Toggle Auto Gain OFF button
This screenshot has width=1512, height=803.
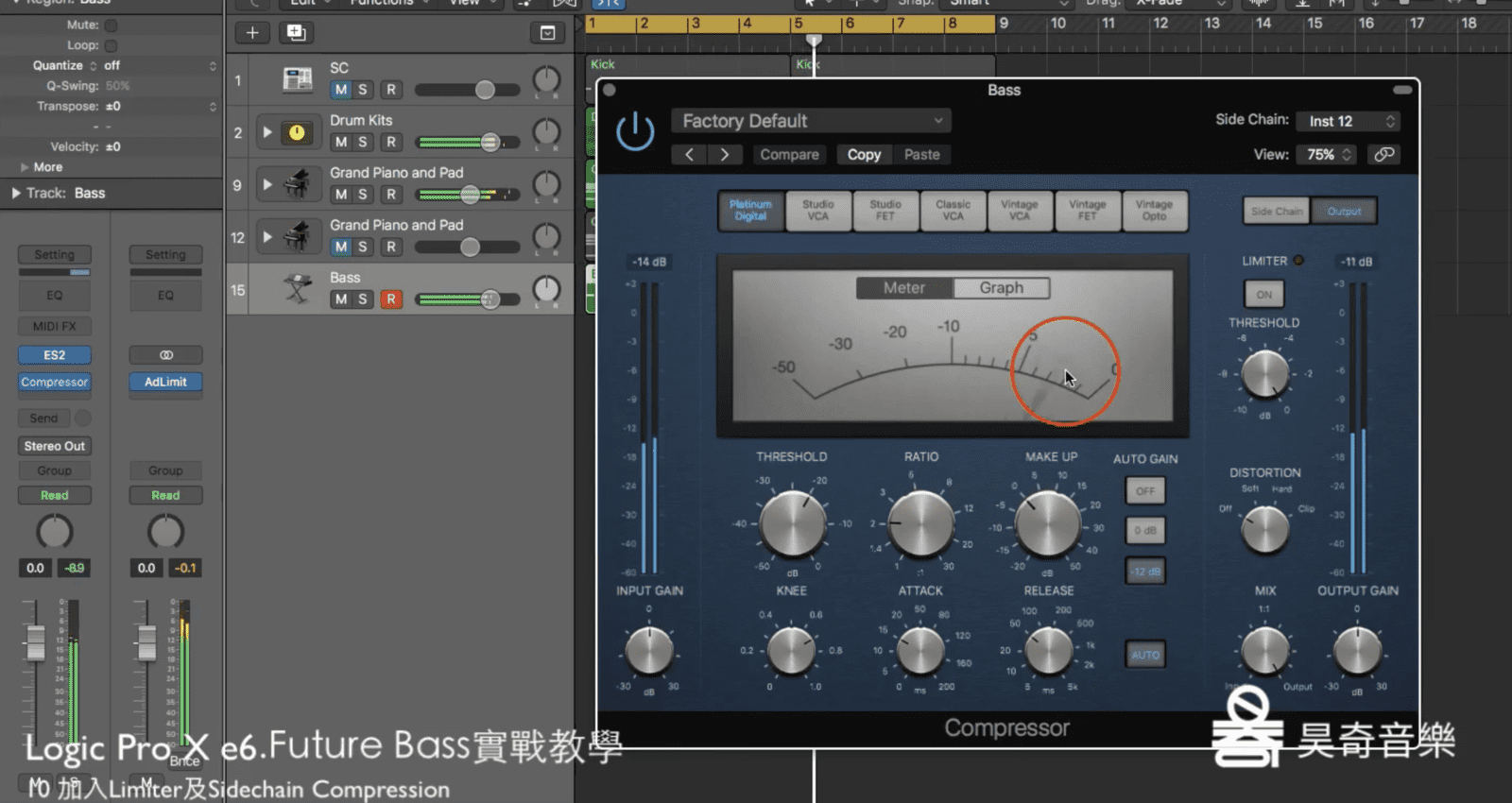click(1145, 491)
